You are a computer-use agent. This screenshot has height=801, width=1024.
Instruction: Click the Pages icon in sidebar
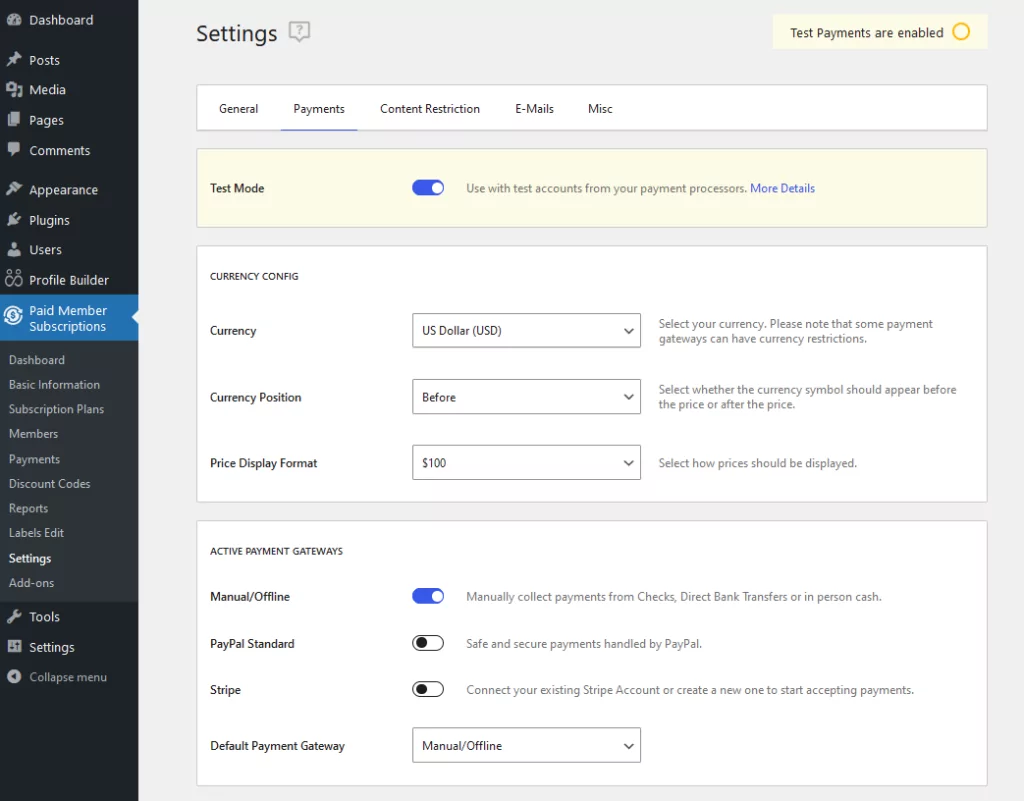click(x=14, y=119)
